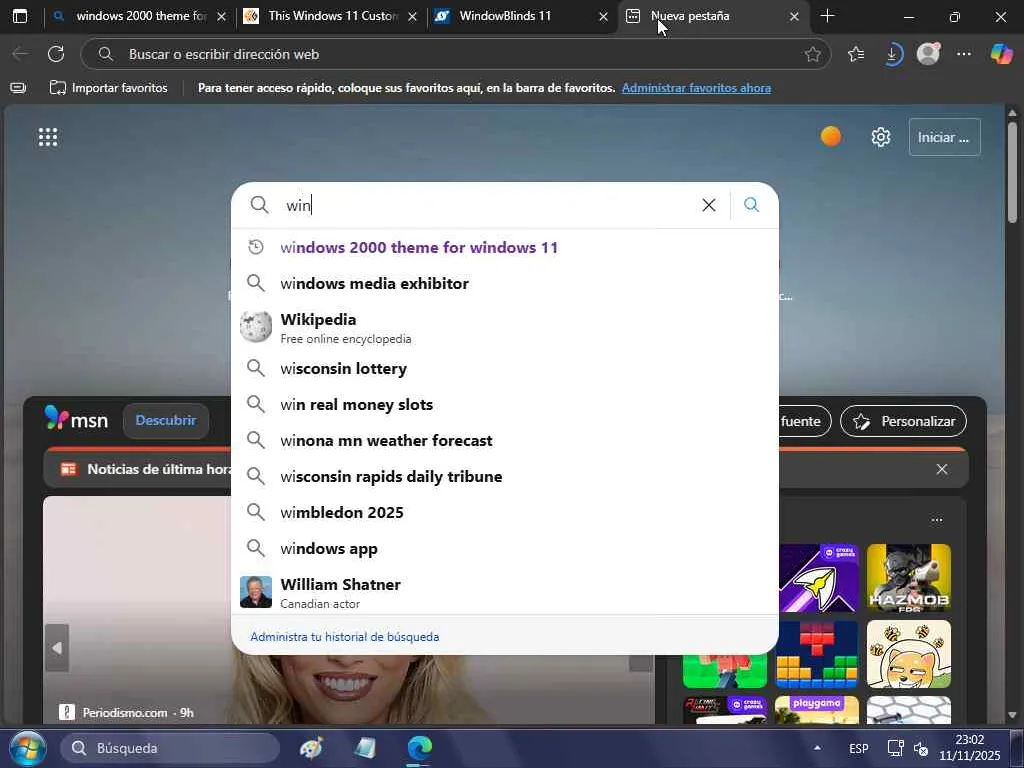Select wimbledon 2025 suggestion

click(x=505, y=513)
